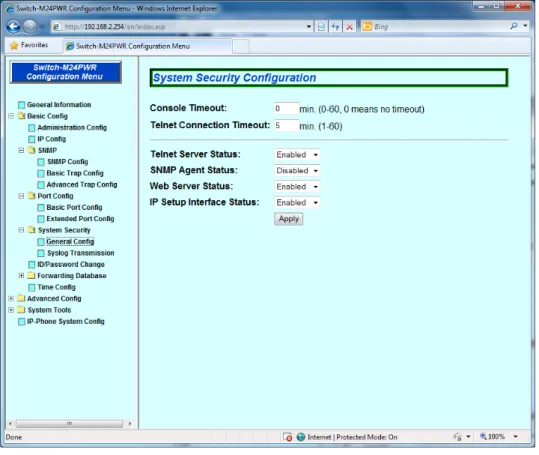This screenshot has height=455, width=539.
Task: Click the Internet zone globe icon
Action: tap(301, 437)
